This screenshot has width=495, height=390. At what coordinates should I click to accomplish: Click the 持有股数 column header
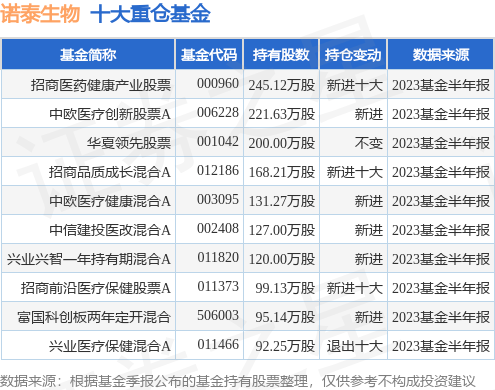point(281,55)
